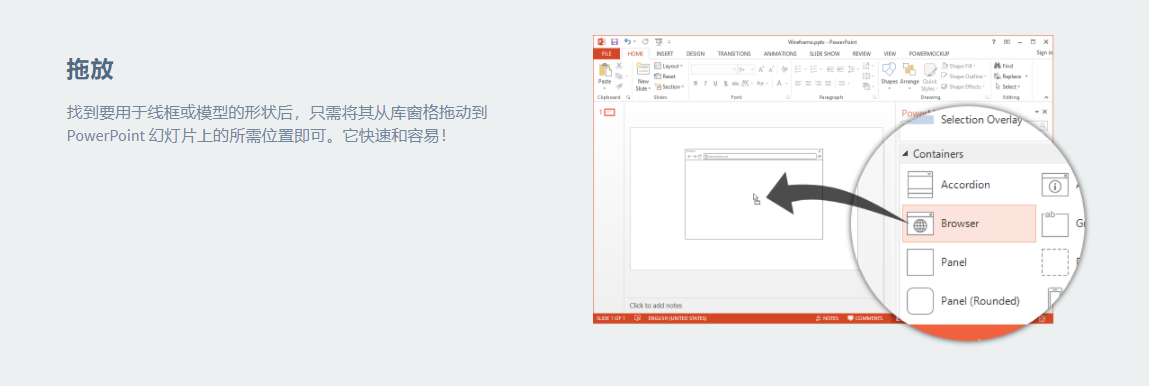Toggle Underline formatting

coord(715,83)
